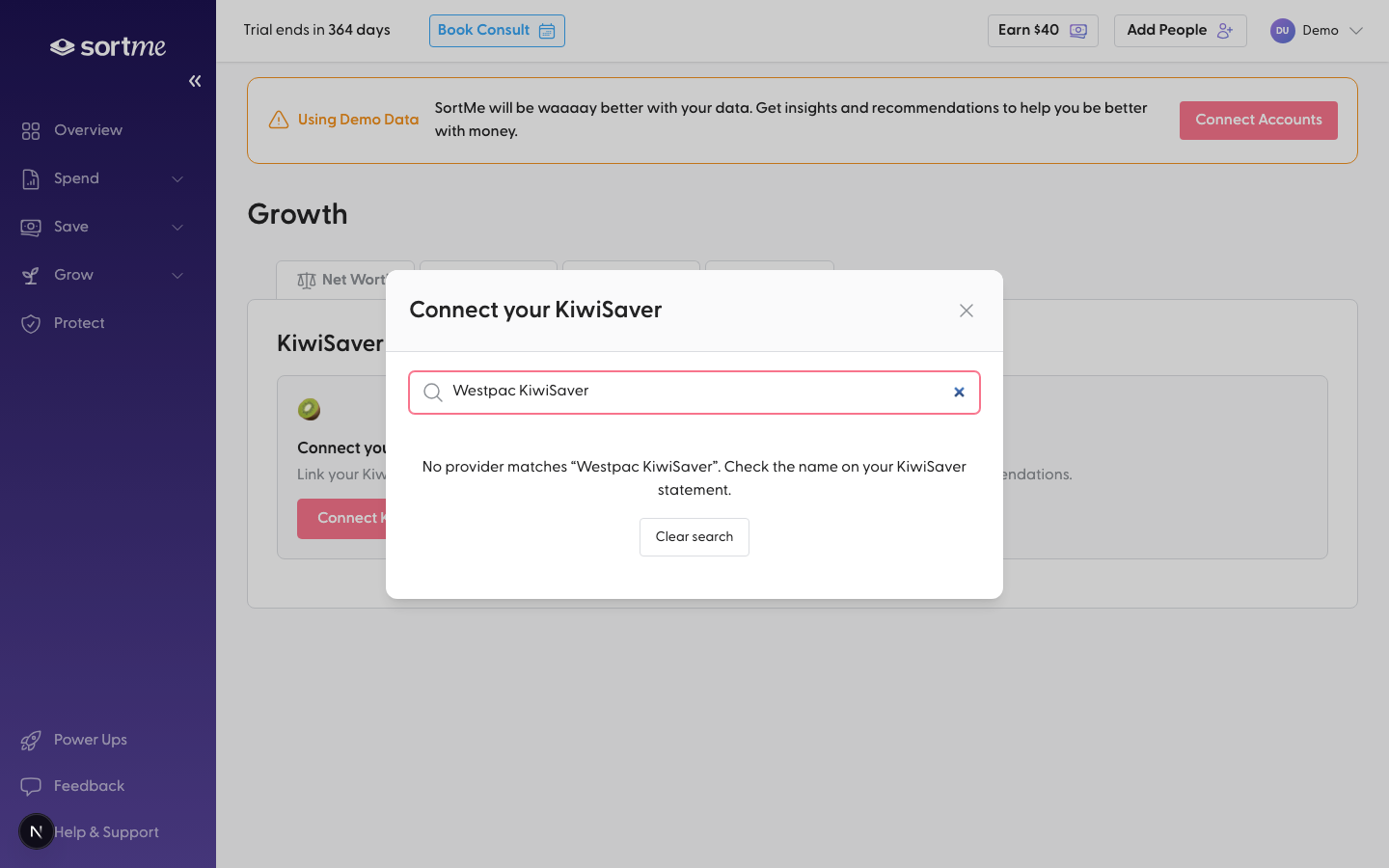Viewport: 1389px width, 868px height.
Task: Expand the Grow submenu chevron
Action: pyautogui.click(x=177, y=275)
